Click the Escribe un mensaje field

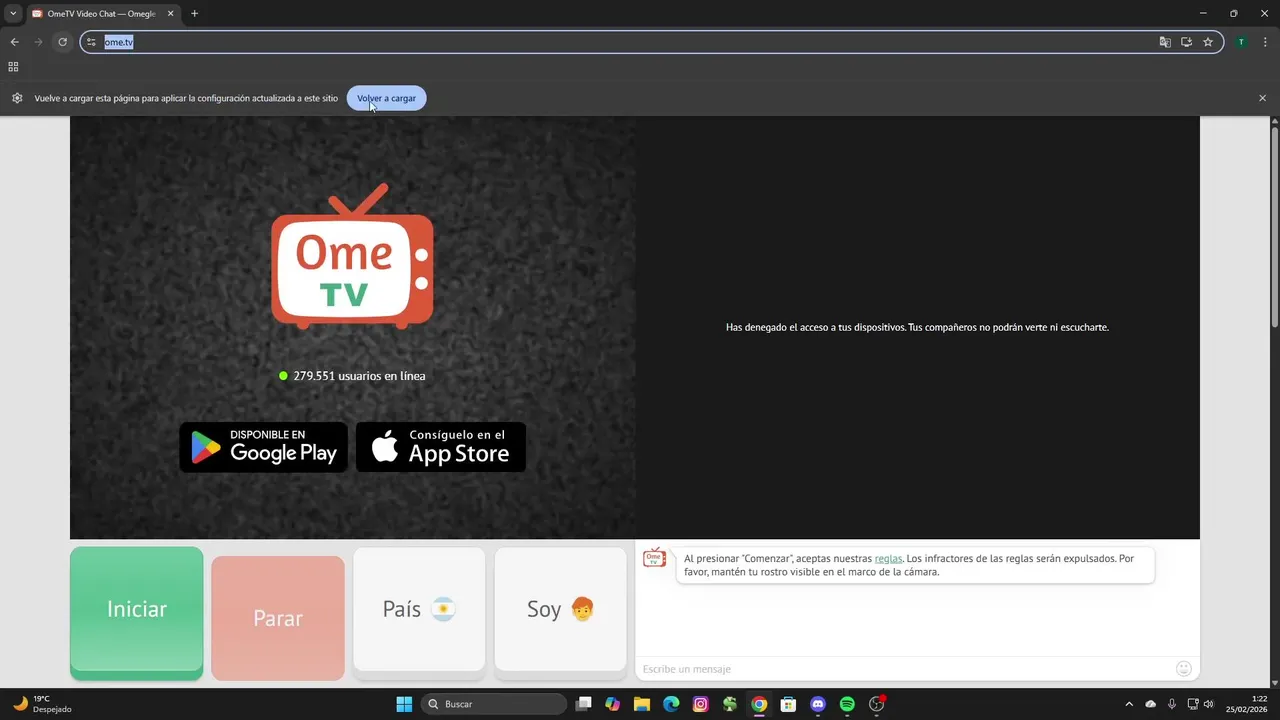[905, 668]
